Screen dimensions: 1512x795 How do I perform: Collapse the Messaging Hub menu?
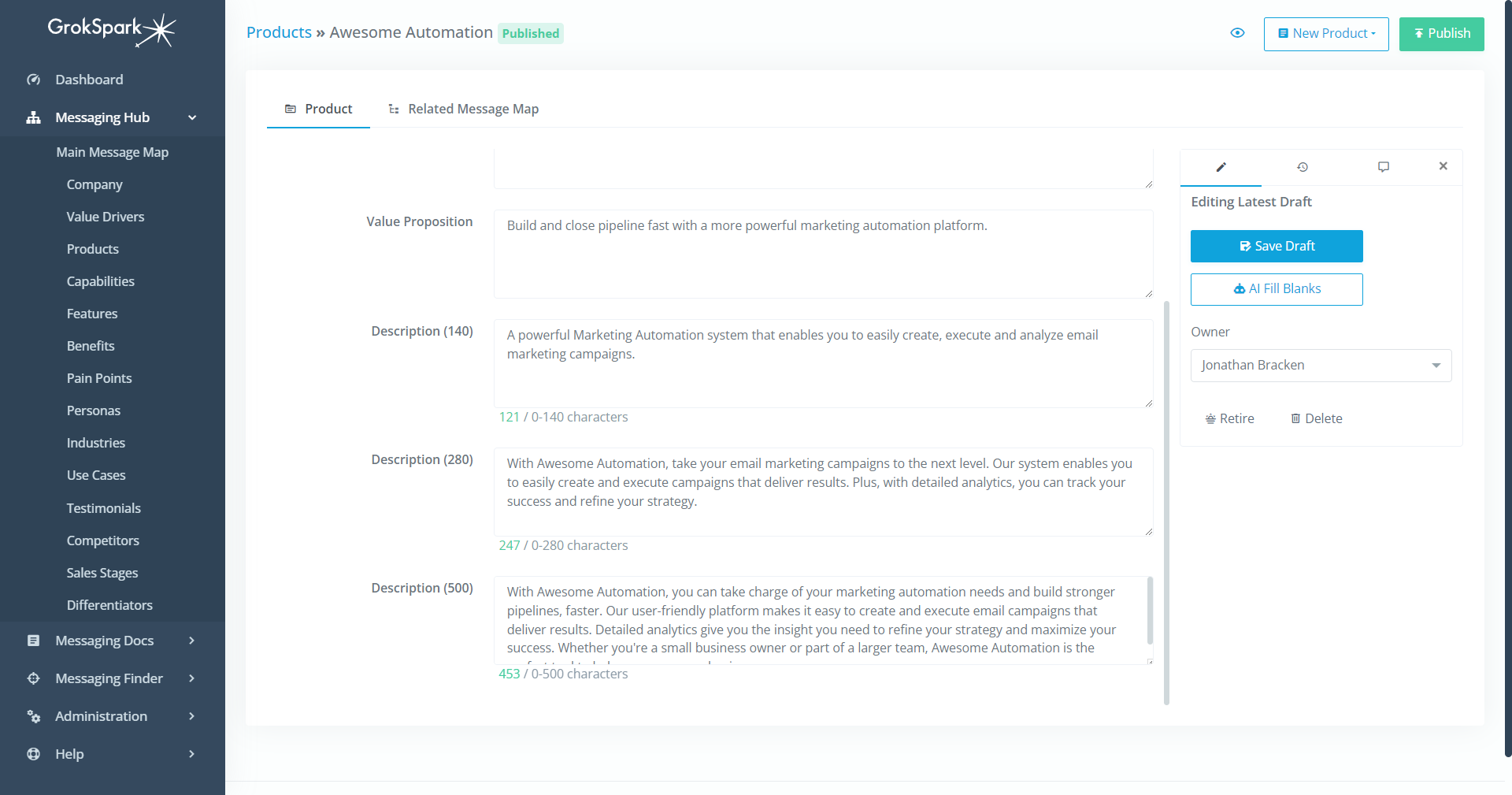point(192,117)
